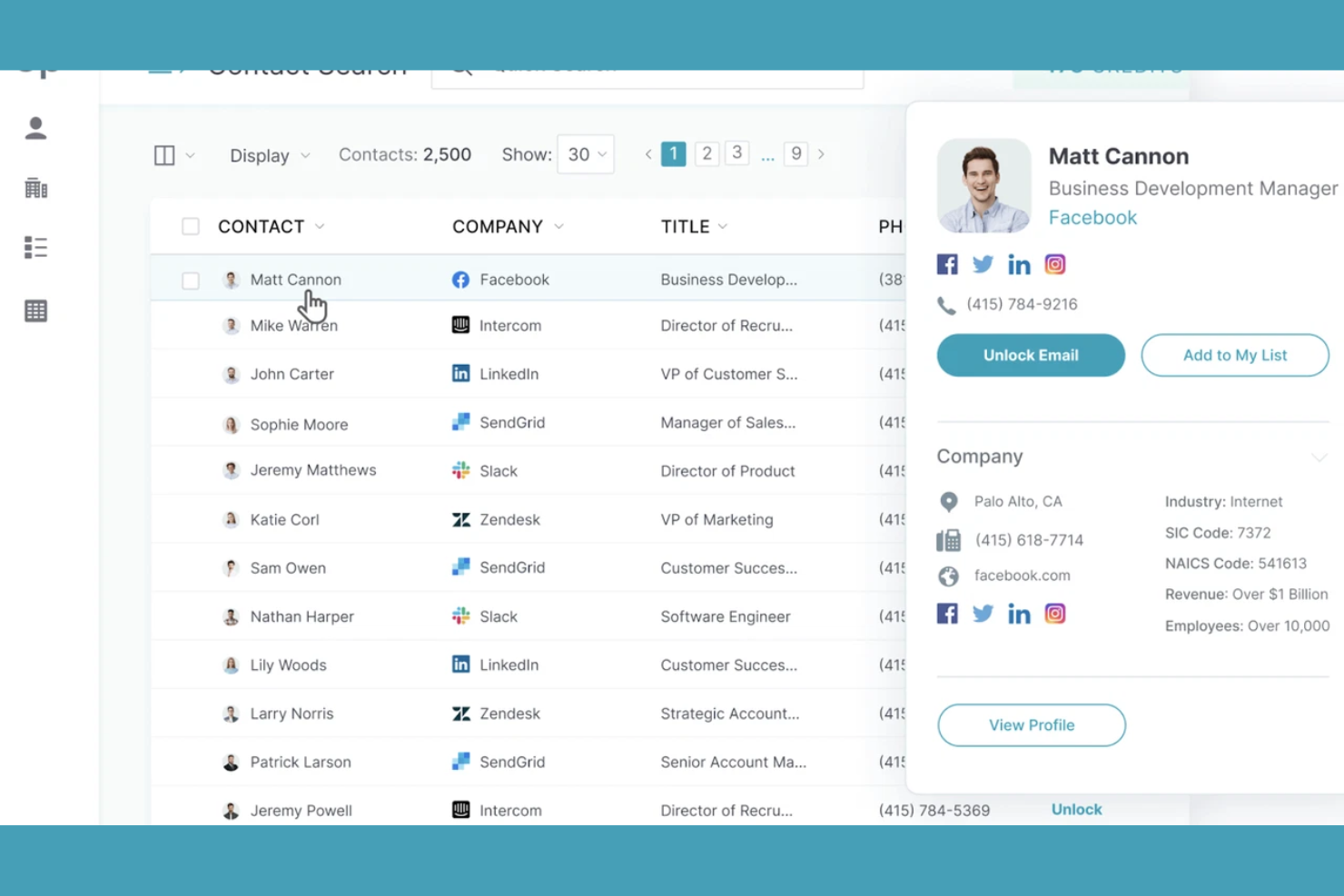Click the NAICS Code: 541613 value
Screen dimensions: 1344x896
pos(1236,564)
